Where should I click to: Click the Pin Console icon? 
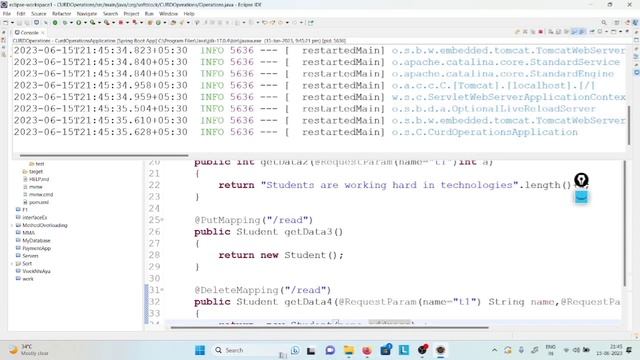pos(592,31)
